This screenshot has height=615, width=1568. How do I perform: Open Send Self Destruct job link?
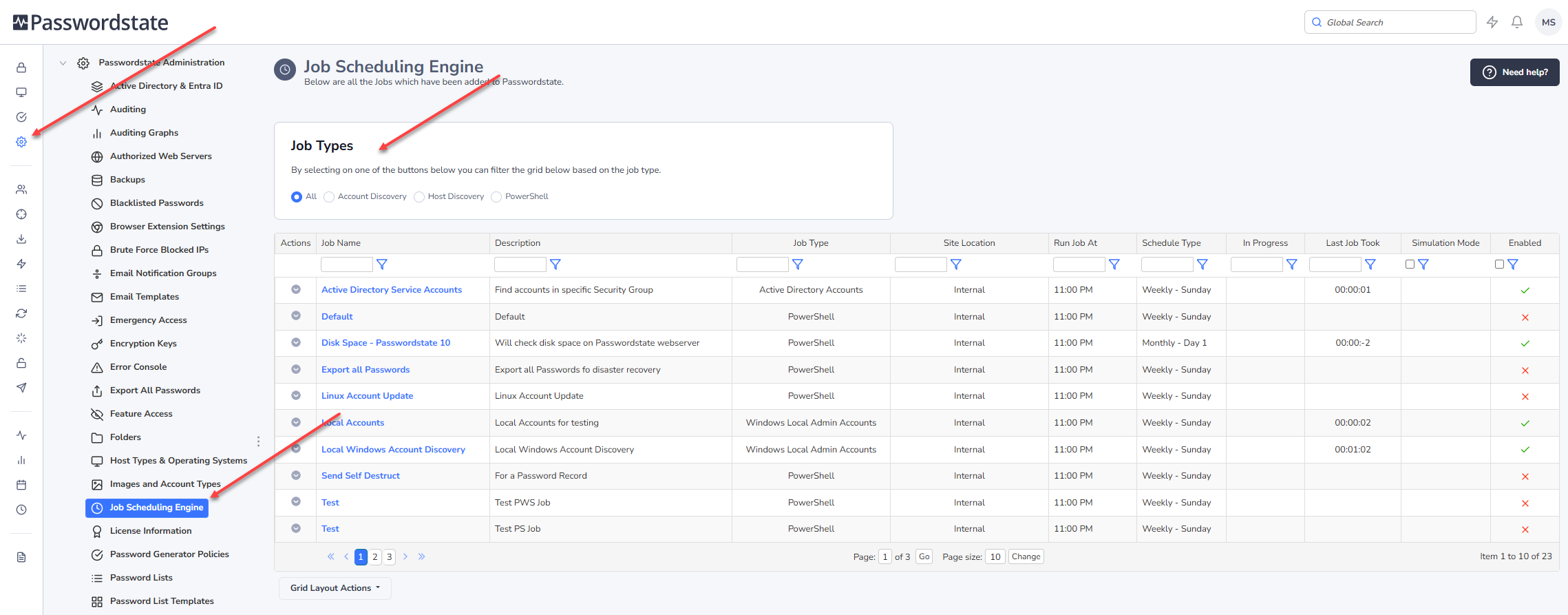click(x=361, y=476)
